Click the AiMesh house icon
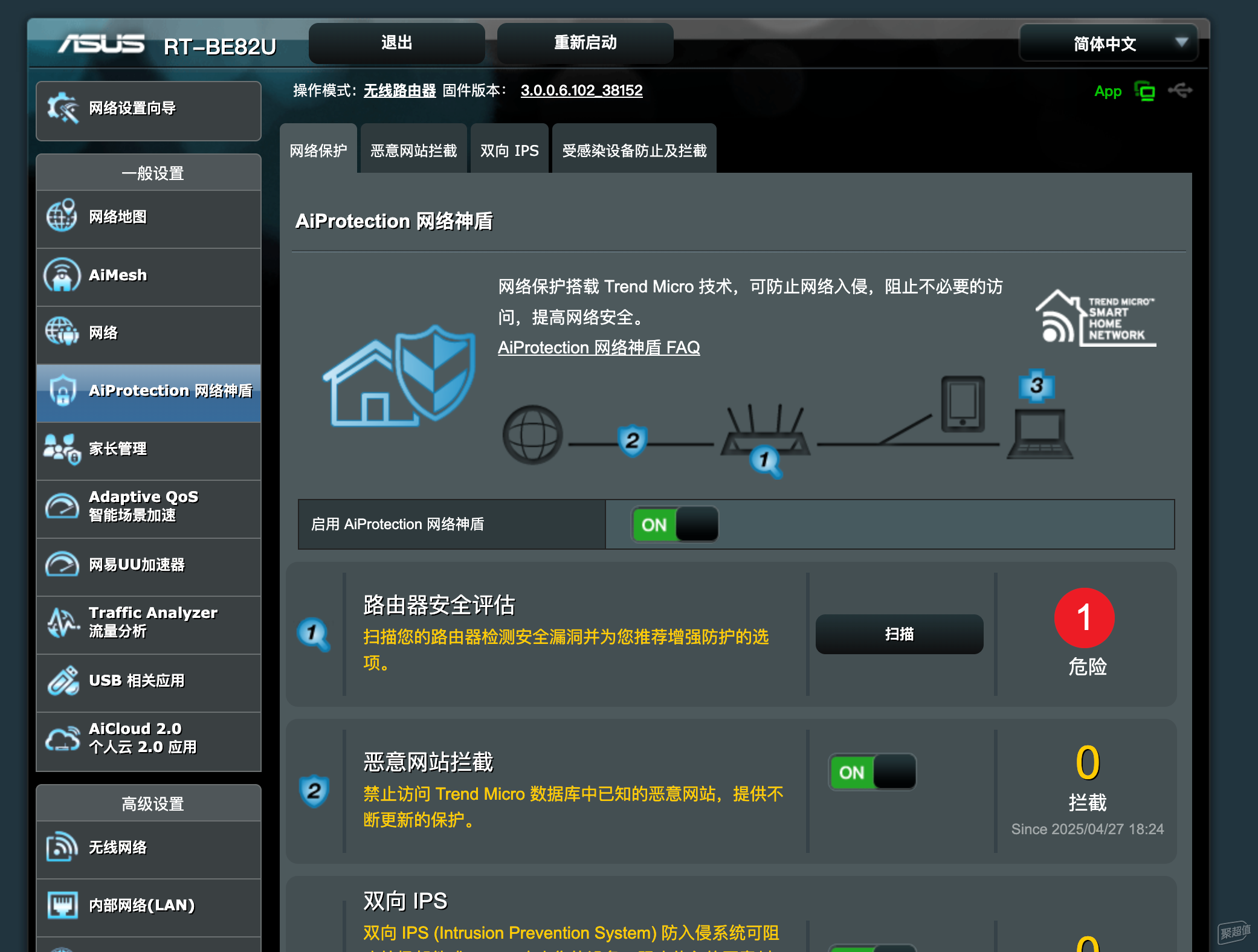The height and width of the screenshot is (952, 1258). pos(62,275)
